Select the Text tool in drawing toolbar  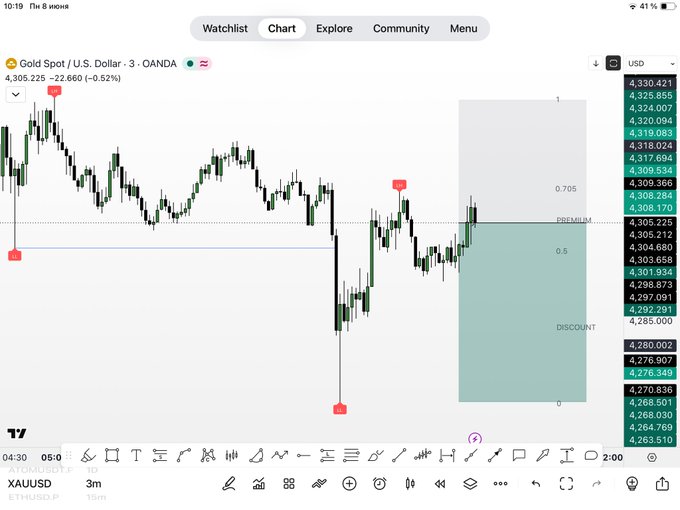pyautogui.click(x=136, y=455)
